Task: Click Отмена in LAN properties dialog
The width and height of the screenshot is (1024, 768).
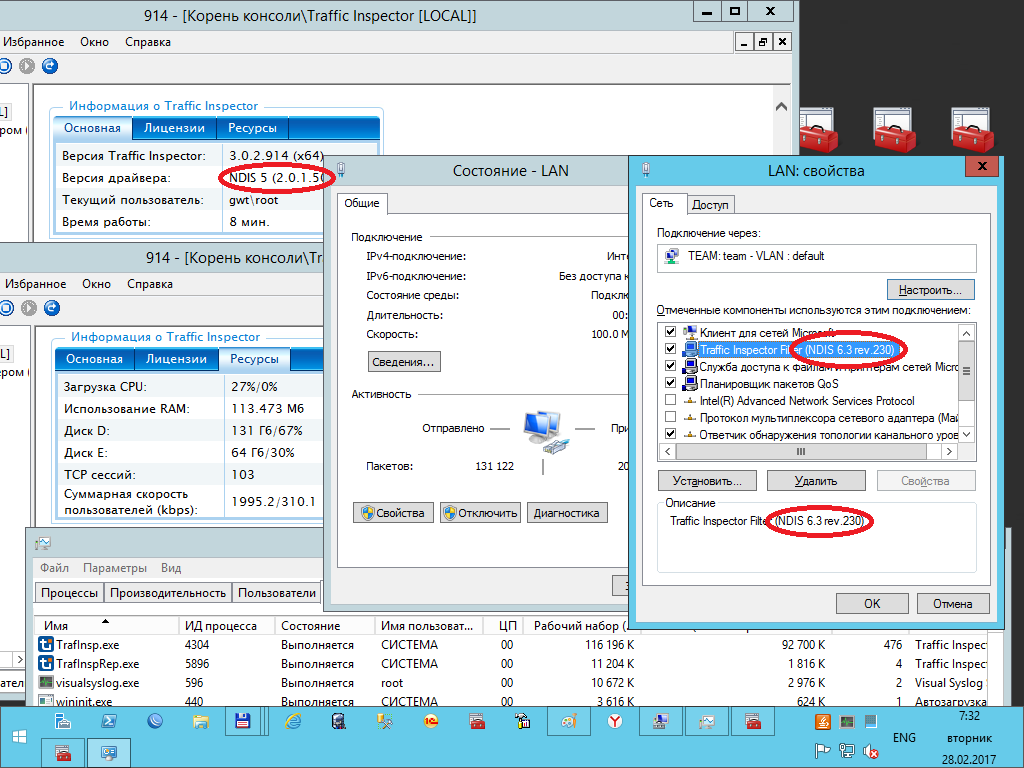Action: [952, 604]
